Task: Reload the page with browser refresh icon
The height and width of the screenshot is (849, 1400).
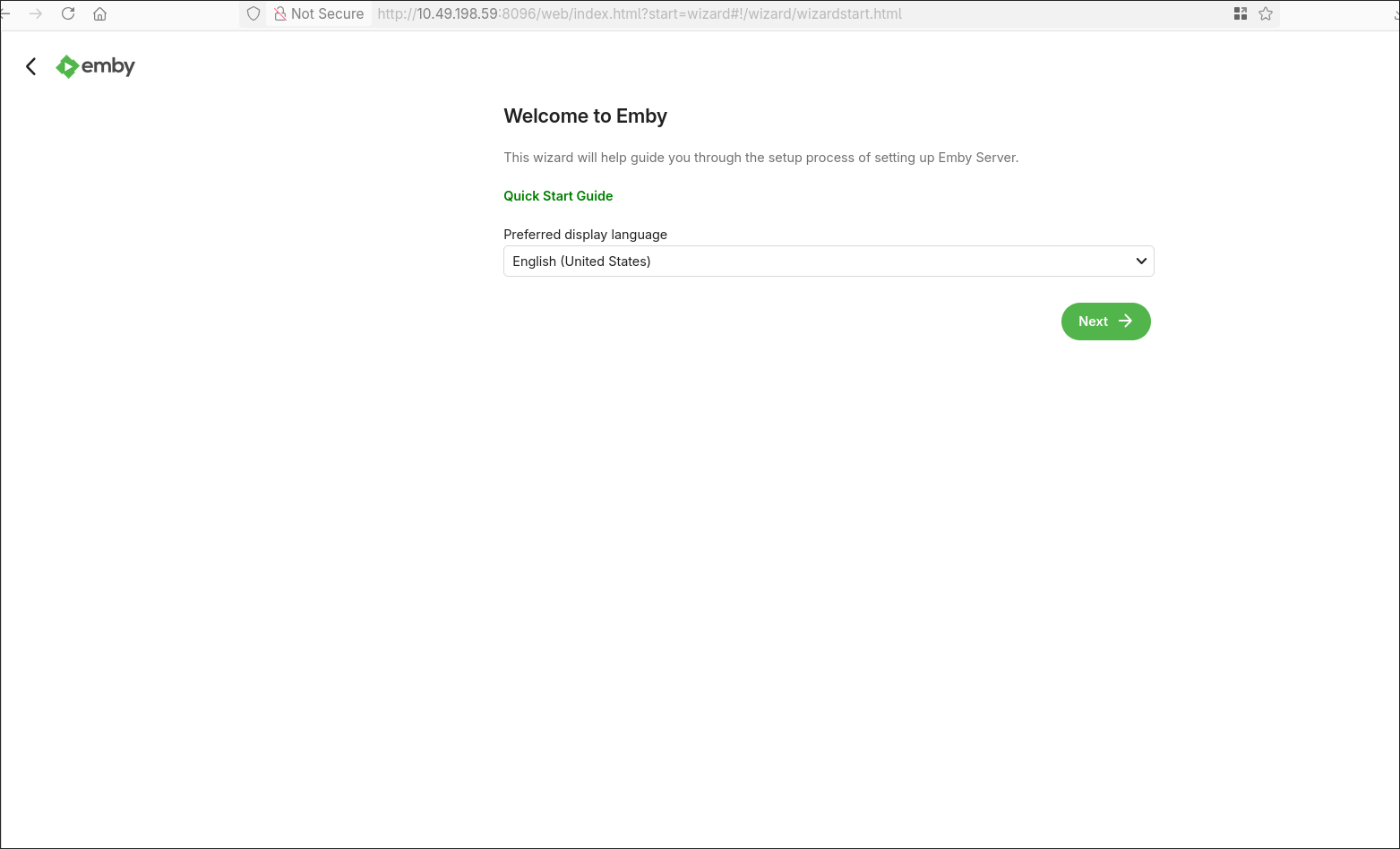Action: pos(68,13)
